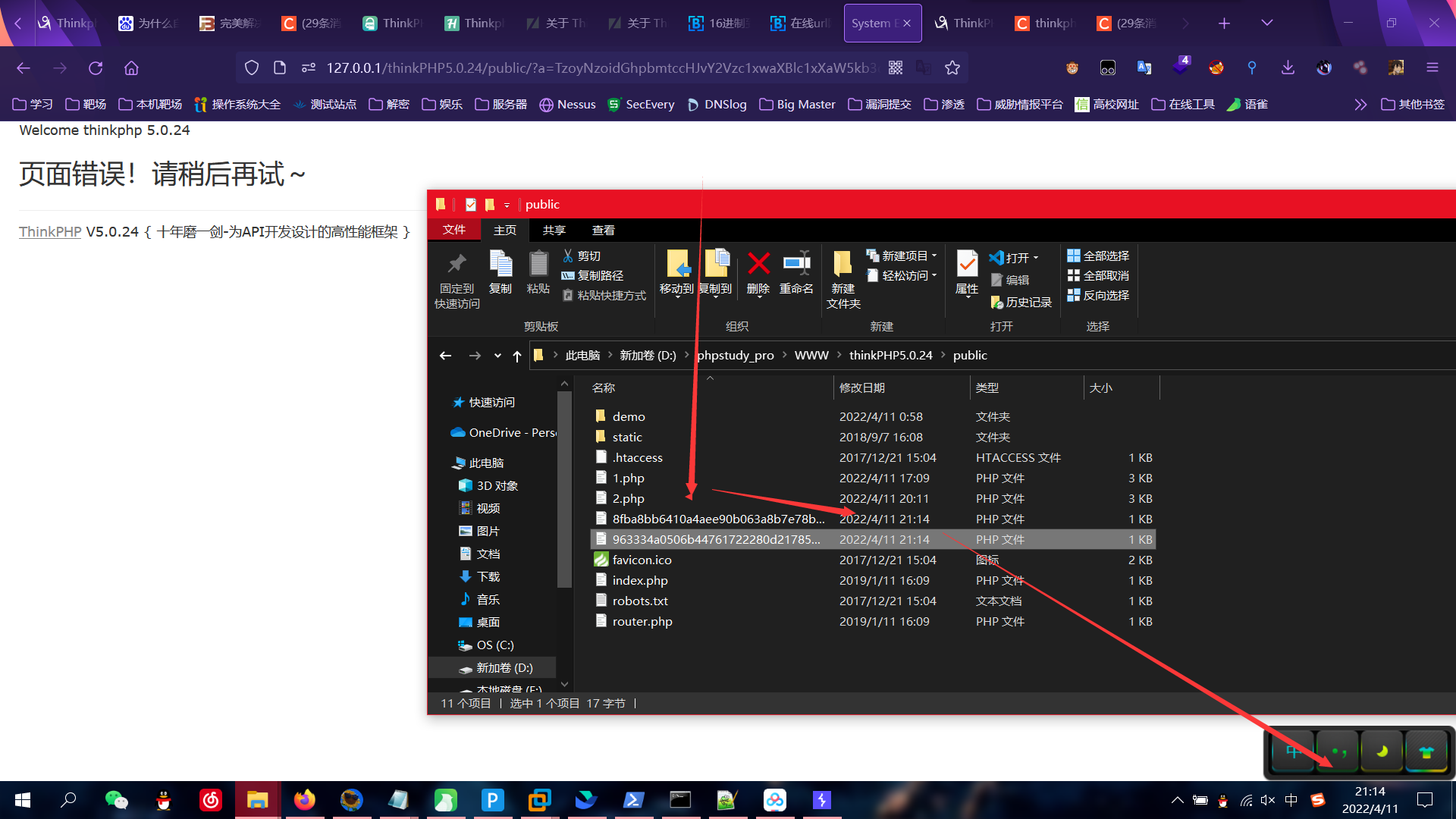Click Firefox reload page button

click(x=96, y=68)
